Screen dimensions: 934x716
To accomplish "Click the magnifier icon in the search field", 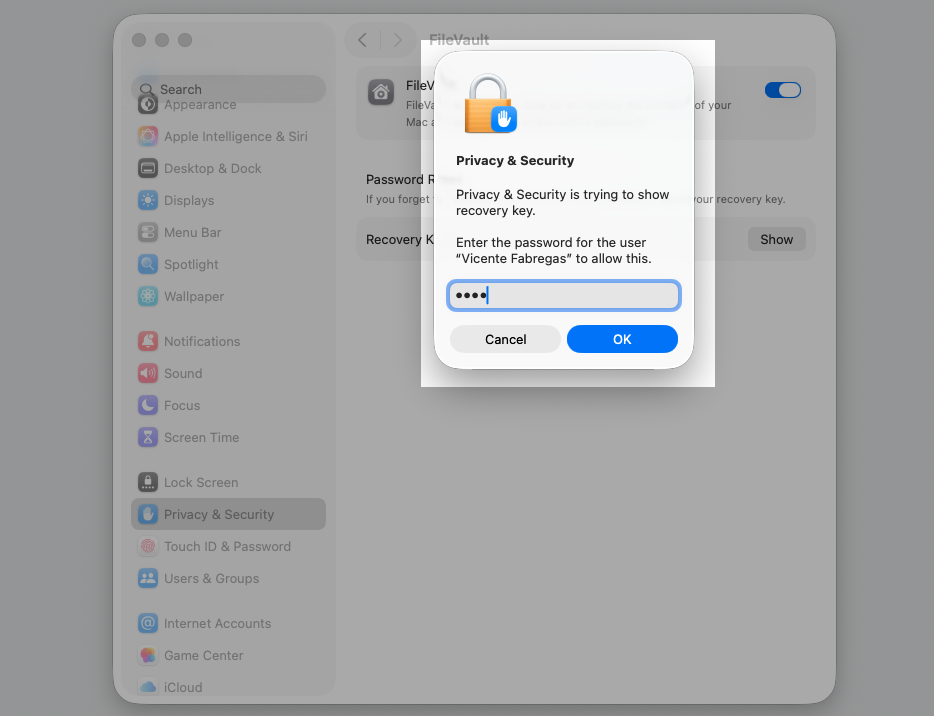I will point(146,90).
